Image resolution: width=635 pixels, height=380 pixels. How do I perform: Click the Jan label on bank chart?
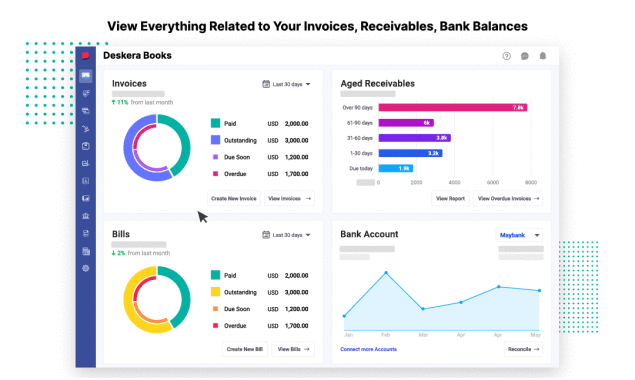coord(348,335)
